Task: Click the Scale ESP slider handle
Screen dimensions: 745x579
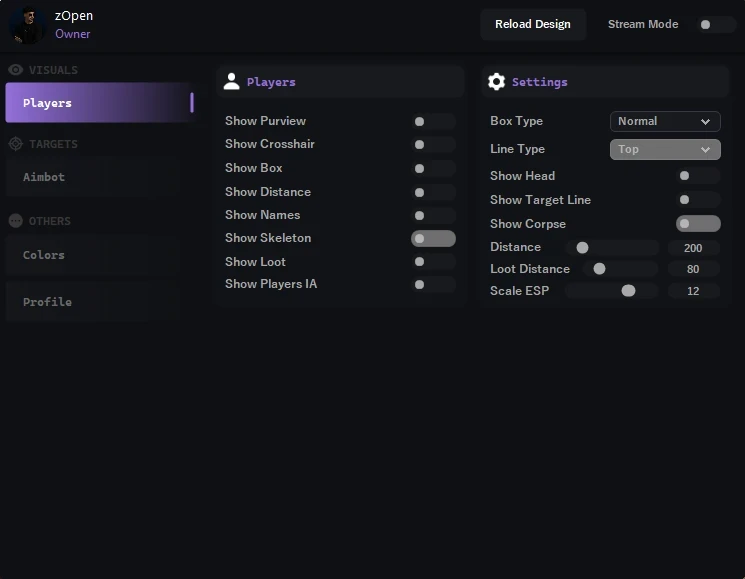Action: point(628,291)
